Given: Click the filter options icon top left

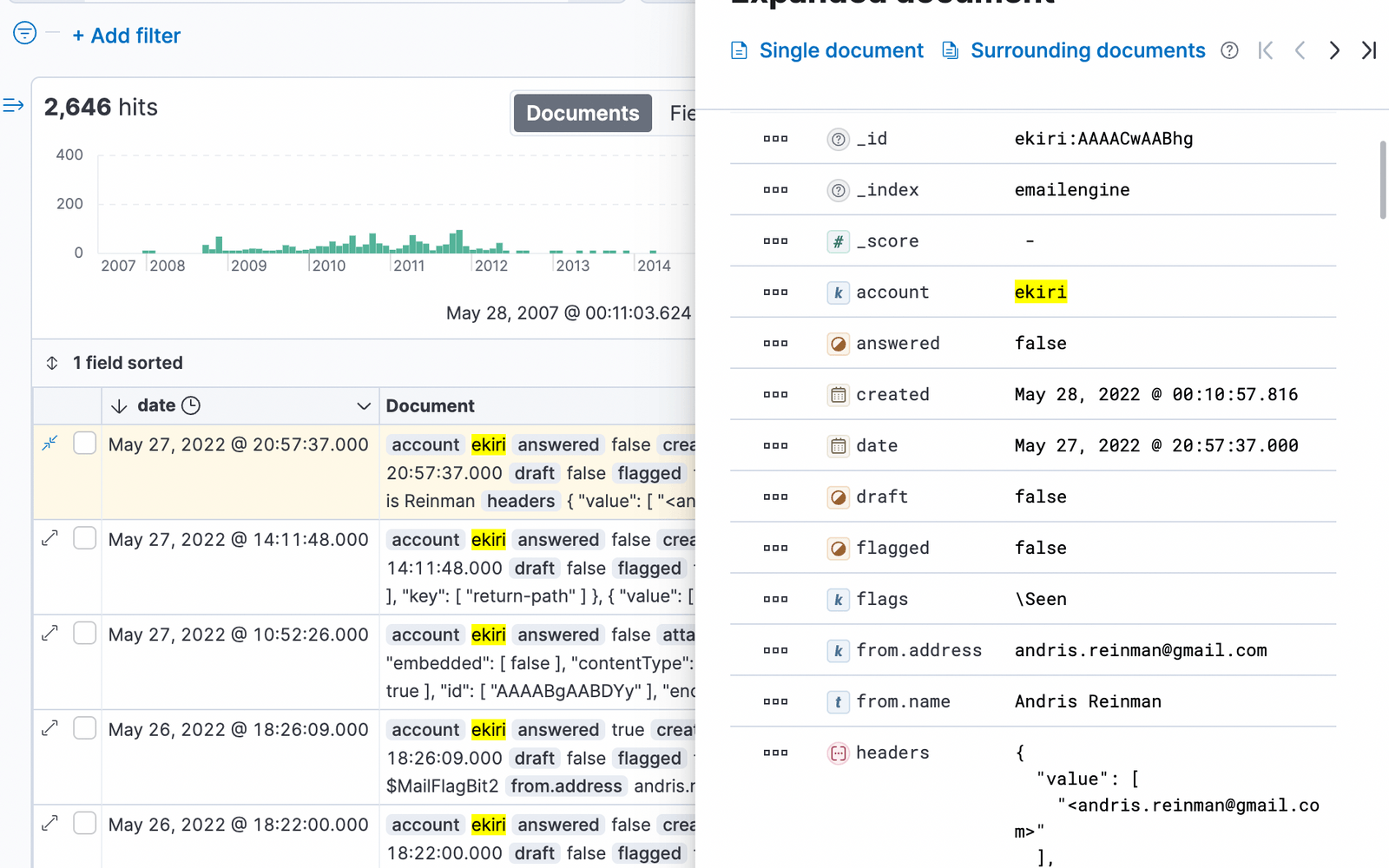Looking at the screenshot, I should [24, 33].
